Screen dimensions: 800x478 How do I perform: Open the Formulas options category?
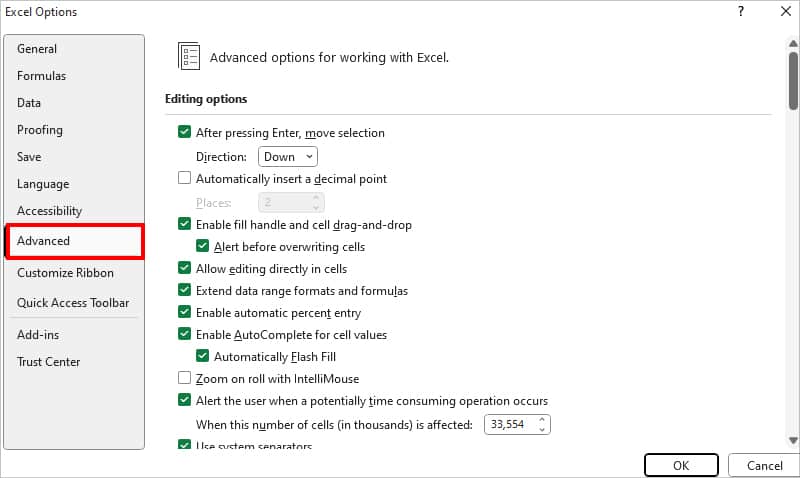coord(41,76)
